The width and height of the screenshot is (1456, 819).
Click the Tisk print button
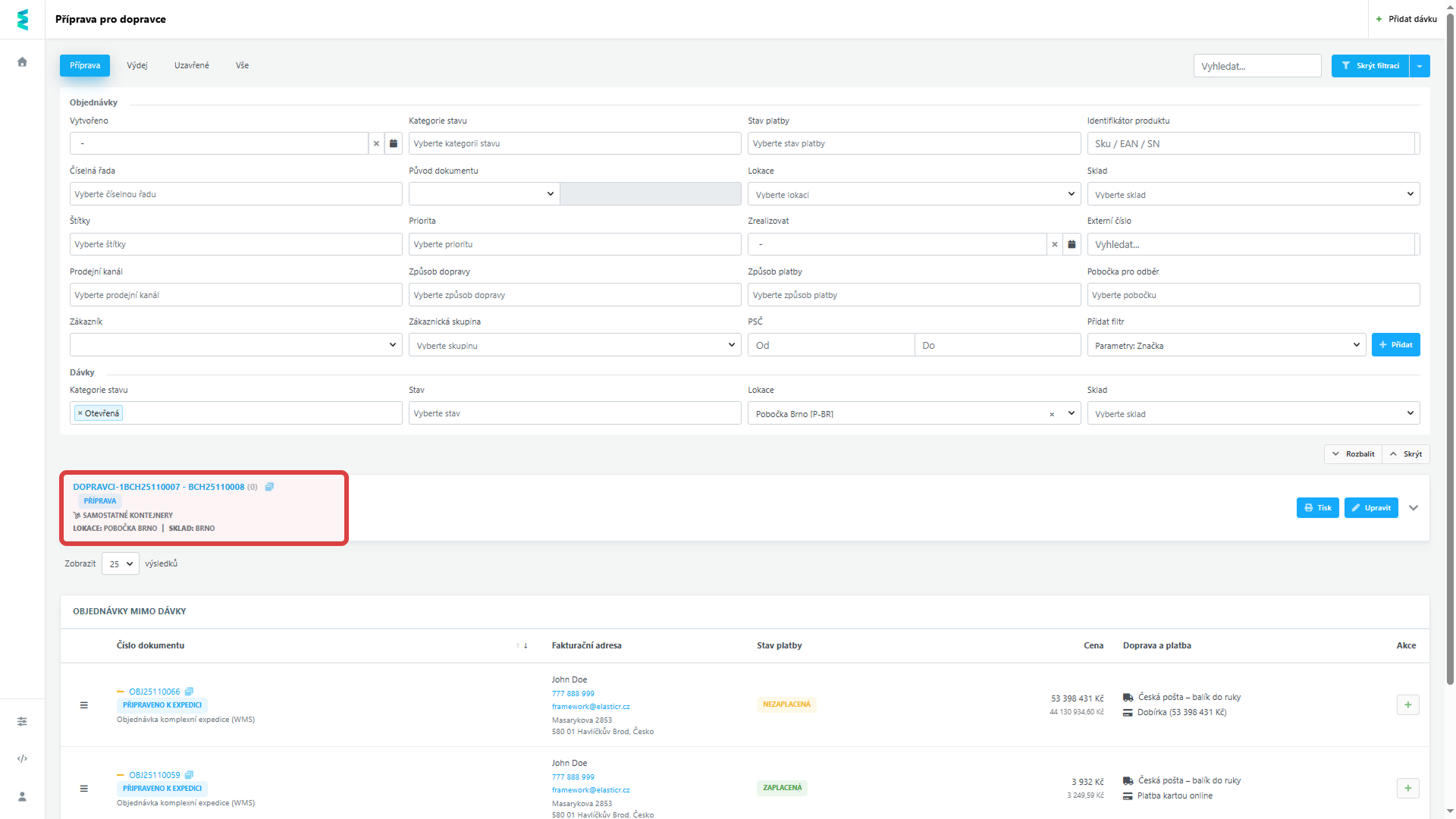click(1317, 508)
